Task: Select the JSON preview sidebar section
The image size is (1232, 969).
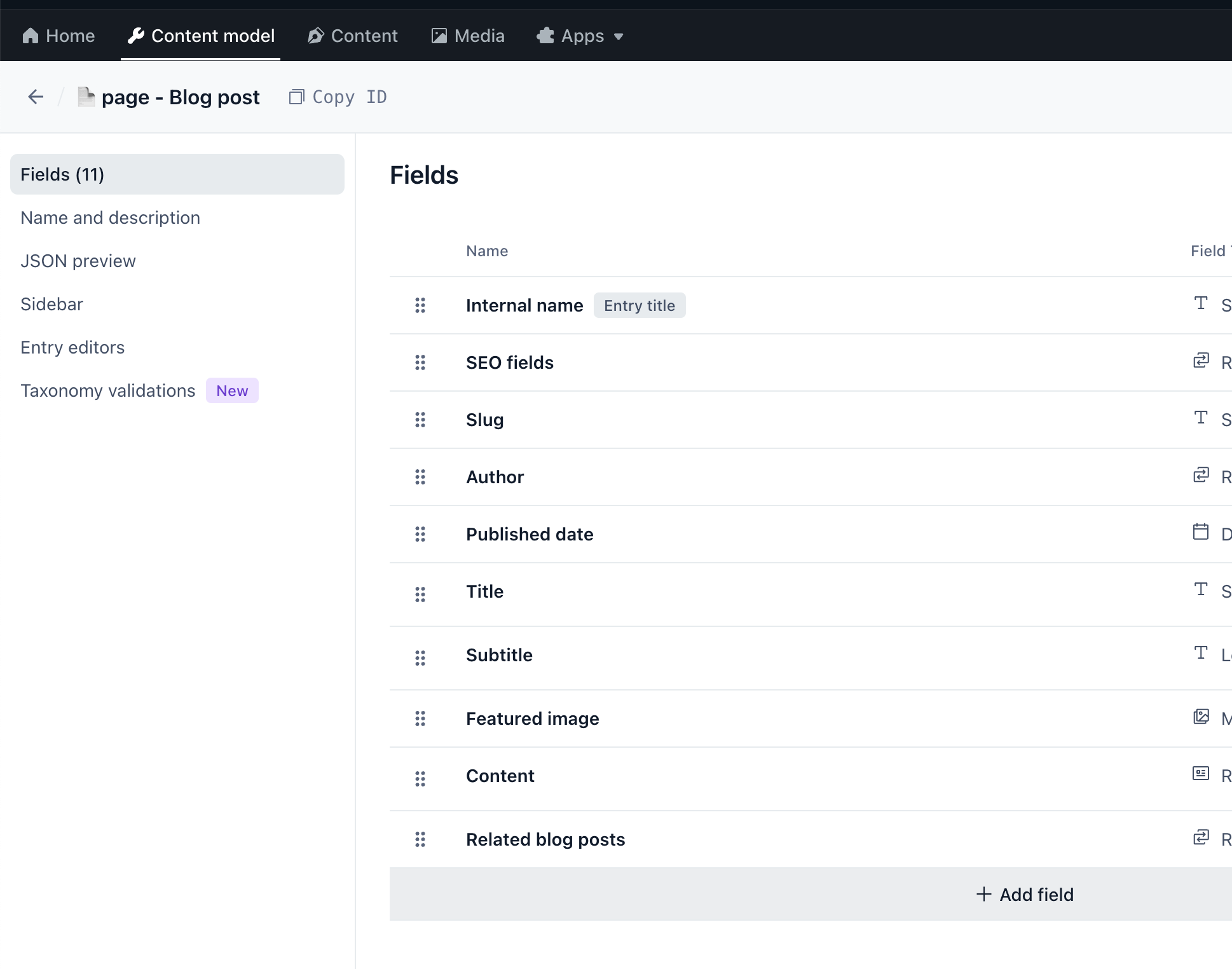Action: tap(79, 261)
